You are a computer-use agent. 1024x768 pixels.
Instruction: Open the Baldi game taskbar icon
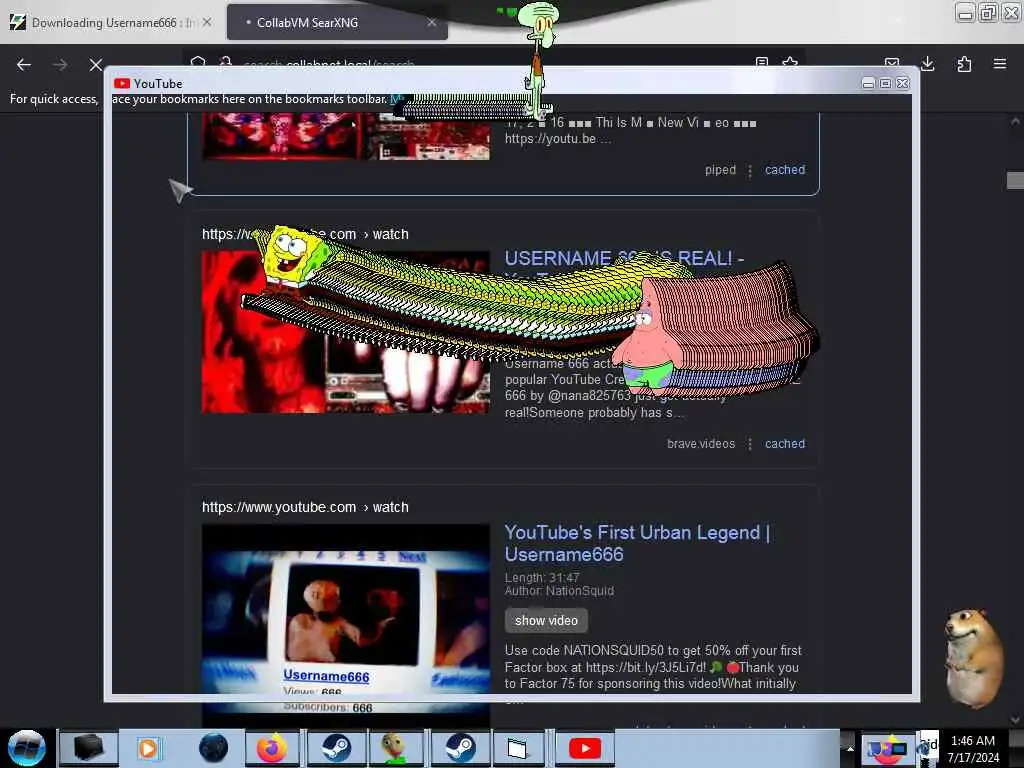398,748
